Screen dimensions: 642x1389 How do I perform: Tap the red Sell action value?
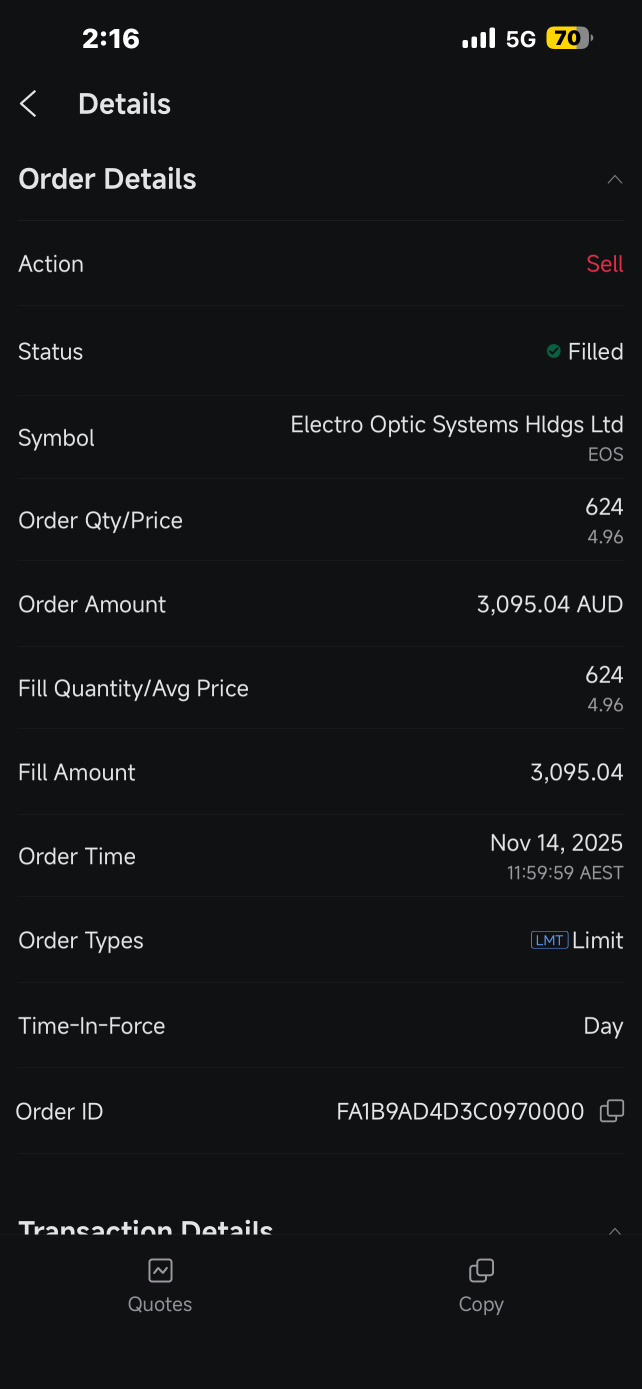pos(605,264)
